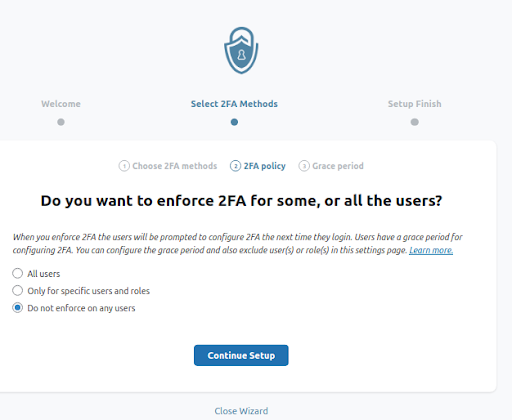Go to Choose 2FA methods sub-step
The image size is (512, 420).
coord(168,166)
